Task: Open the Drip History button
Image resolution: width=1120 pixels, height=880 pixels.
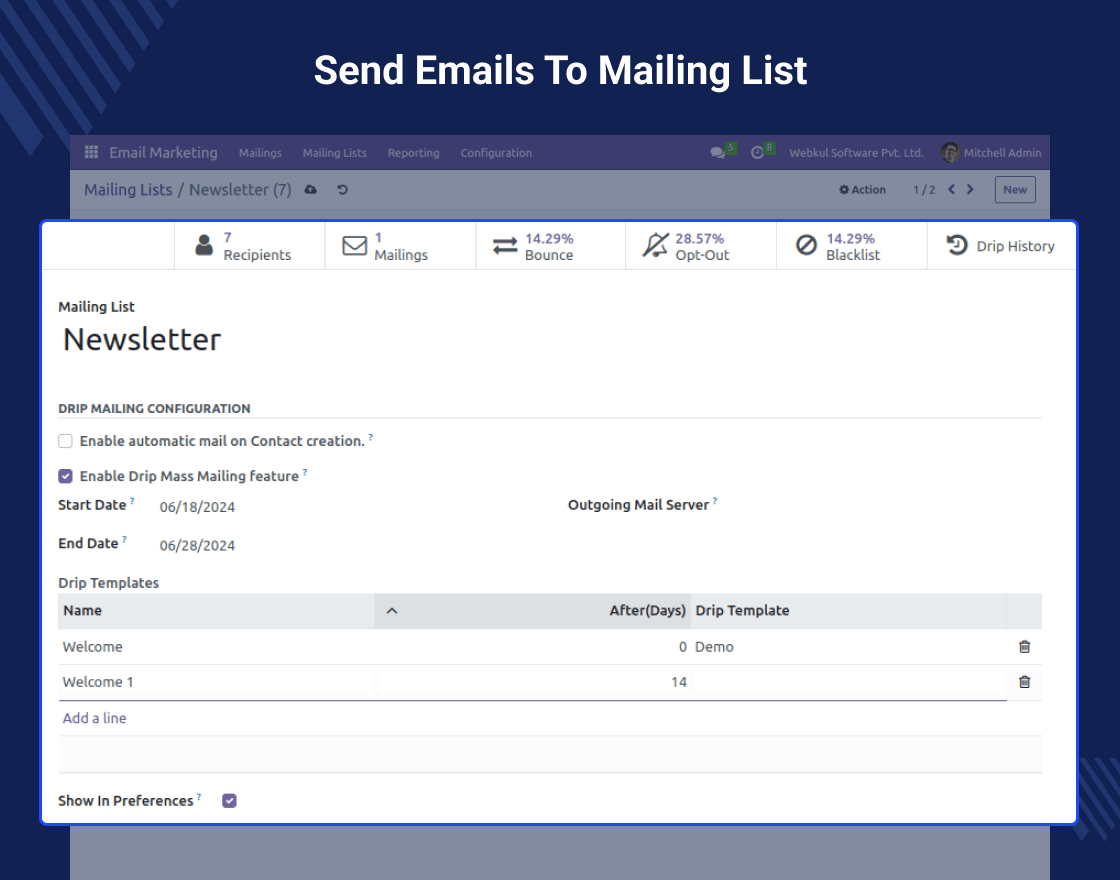Action: point(1001,246)
